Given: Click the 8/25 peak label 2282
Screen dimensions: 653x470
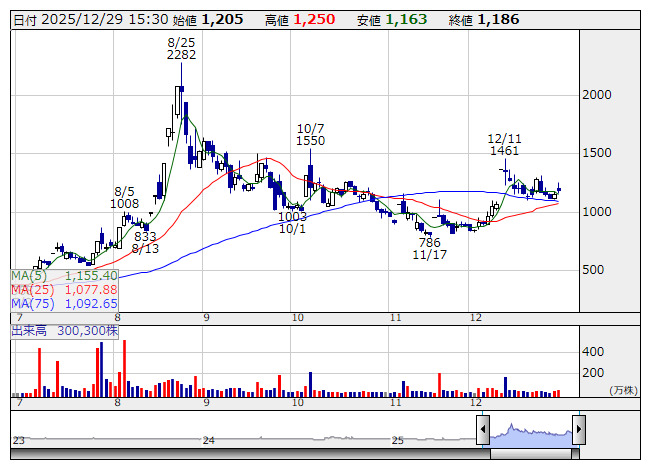Looking at the screenshot, I should pos(182,55).
